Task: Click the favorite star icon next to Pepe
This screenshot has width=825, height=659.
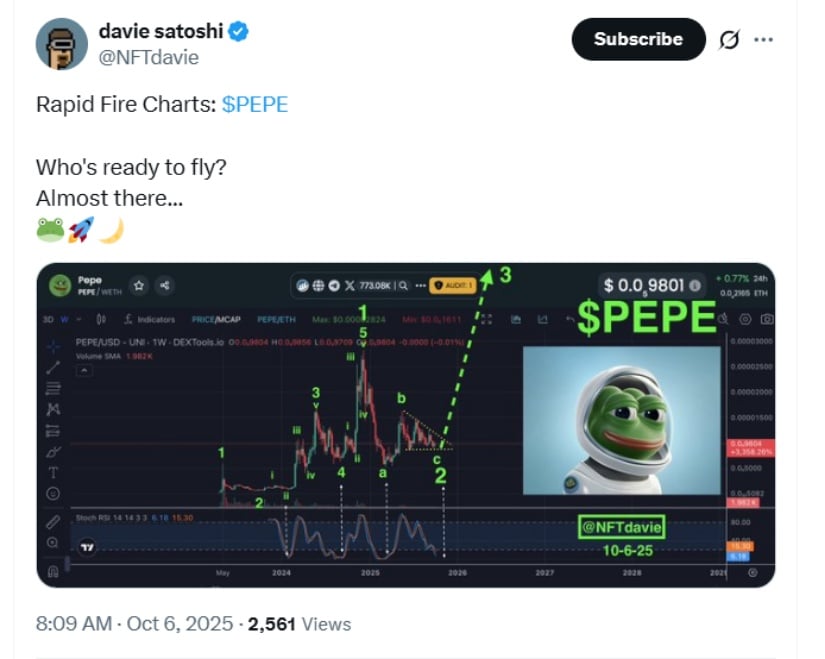Action: tap(138, 285)
